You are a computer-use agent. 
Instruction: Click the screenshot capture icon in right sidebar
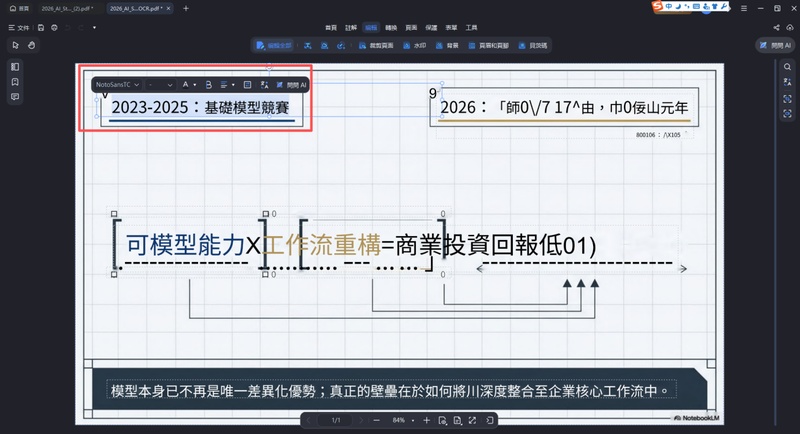[787, 114]
